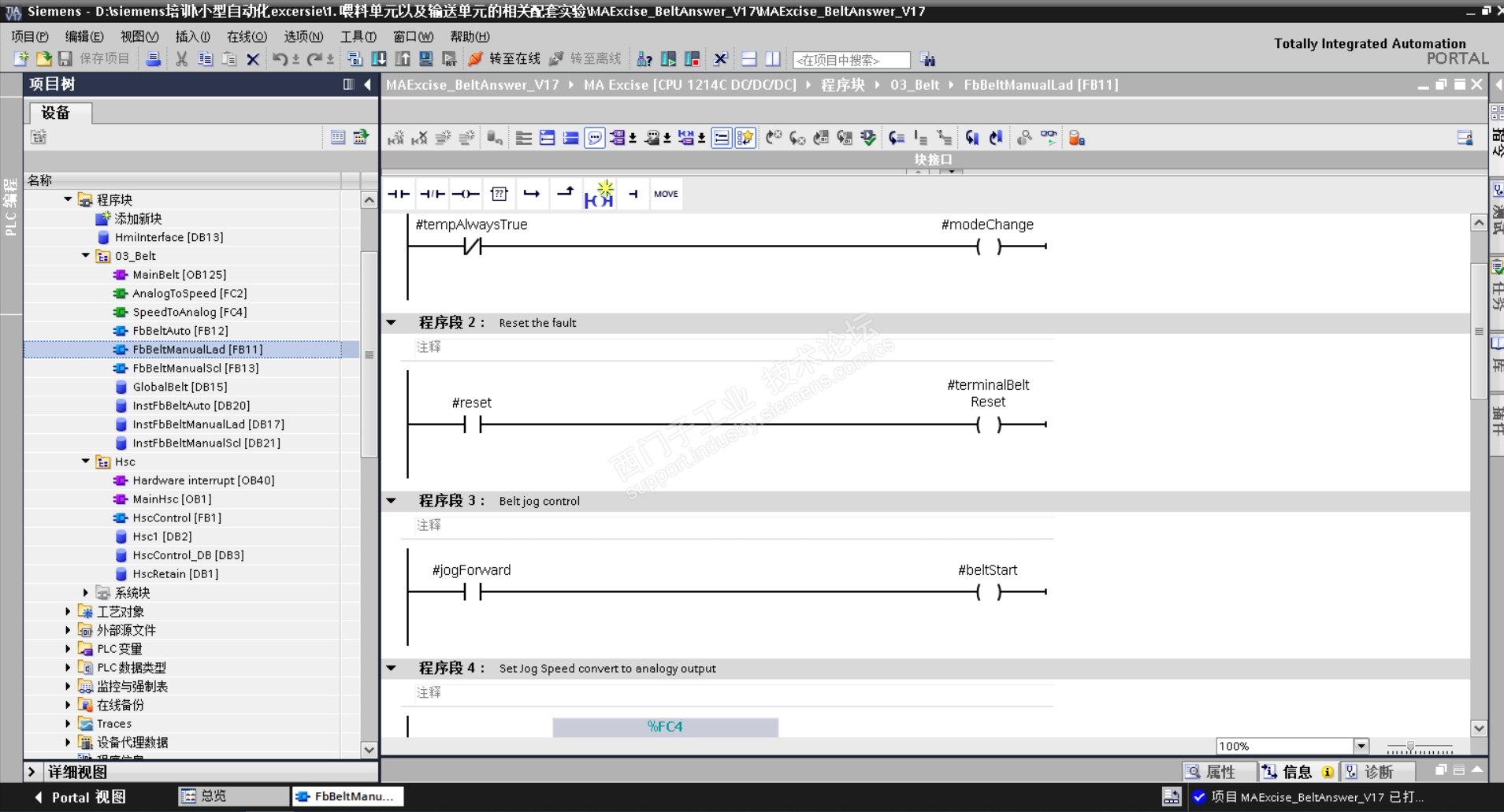Click the undo arrow in the toolbar
Image resolution: width=1504 pixels, height=812 pixels.
click(280, 59)
